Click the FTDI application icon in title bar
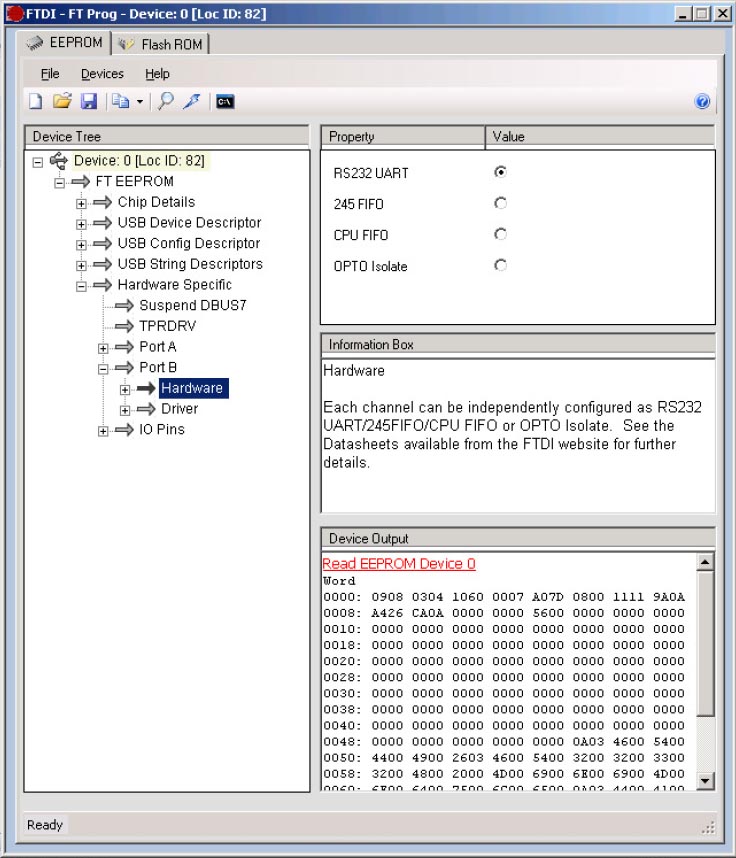Image resolution: width=736 pixels, height=858 pixels. [15, 14]
